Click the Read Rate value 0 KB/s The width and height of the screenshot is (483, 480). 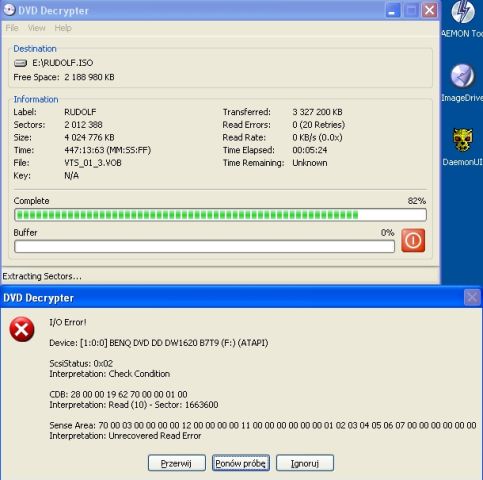tap(317, 137)
